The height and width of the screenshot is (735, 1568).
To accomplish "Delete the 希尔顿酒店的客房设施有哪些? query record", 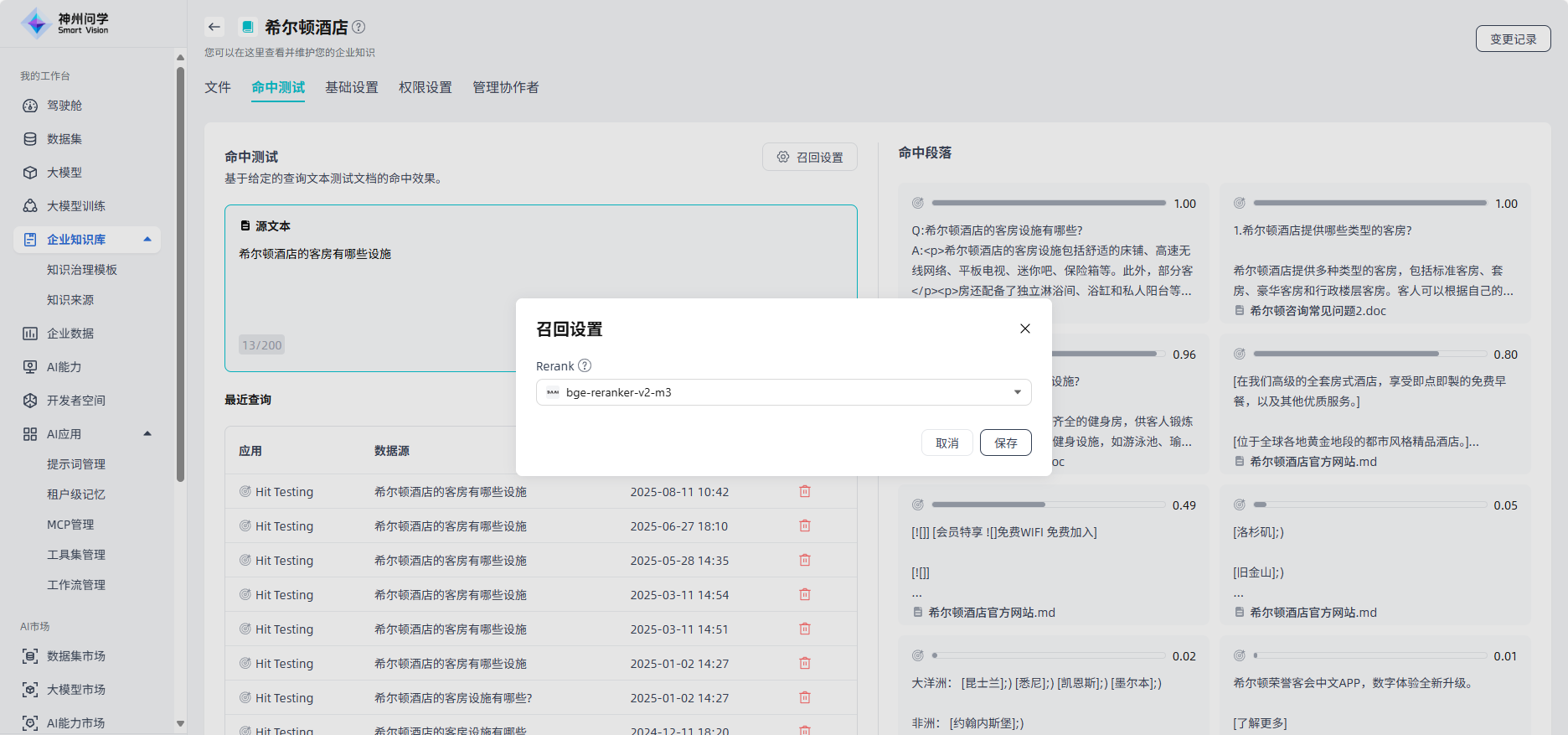I will click(805, 697).
